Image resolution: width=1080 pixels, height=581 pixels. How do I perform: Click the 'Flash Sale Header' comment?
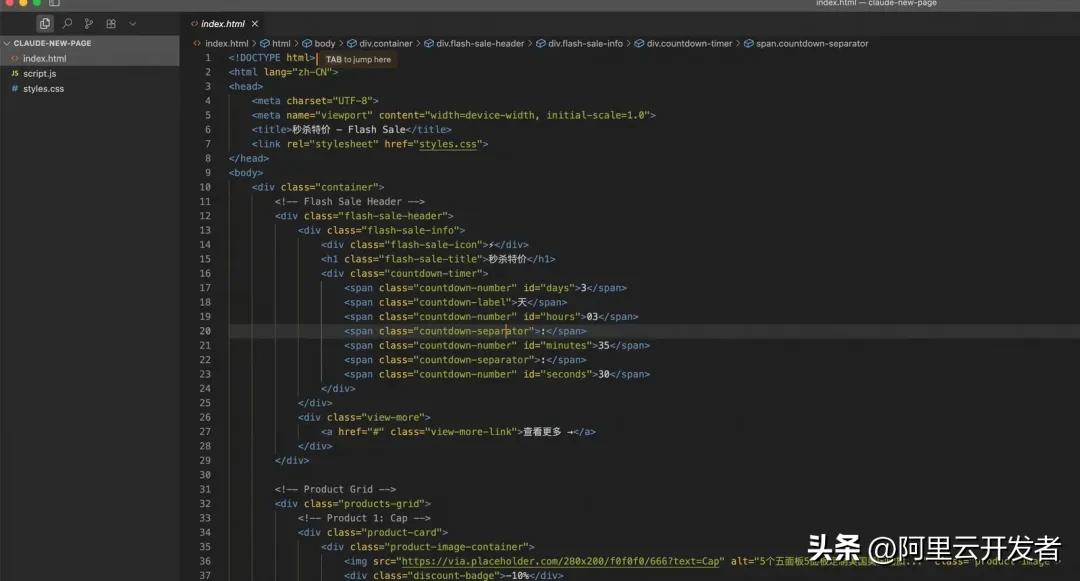(x=349, y=202)
